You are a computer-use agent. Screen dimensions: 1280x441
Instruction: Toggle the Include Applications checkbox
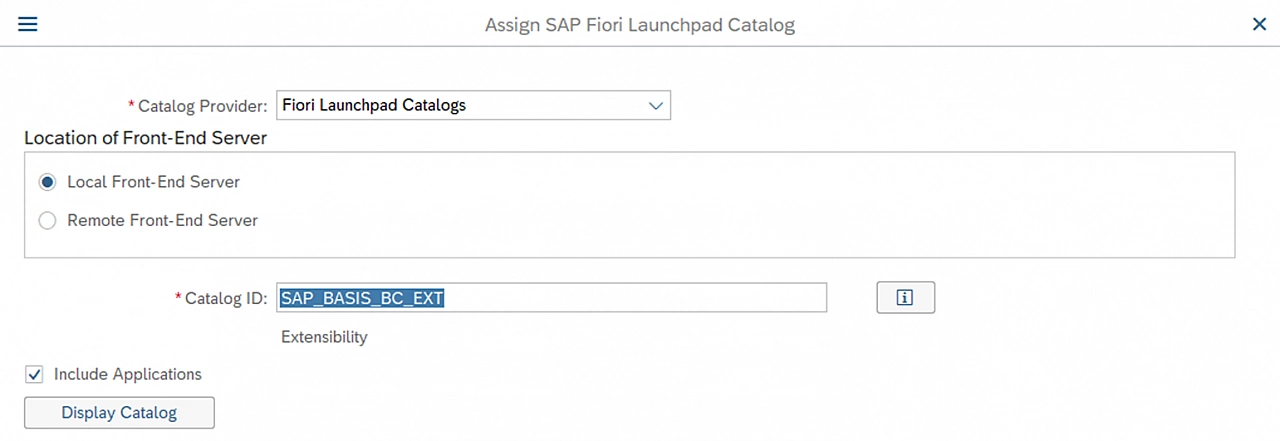tap(35, 375)
